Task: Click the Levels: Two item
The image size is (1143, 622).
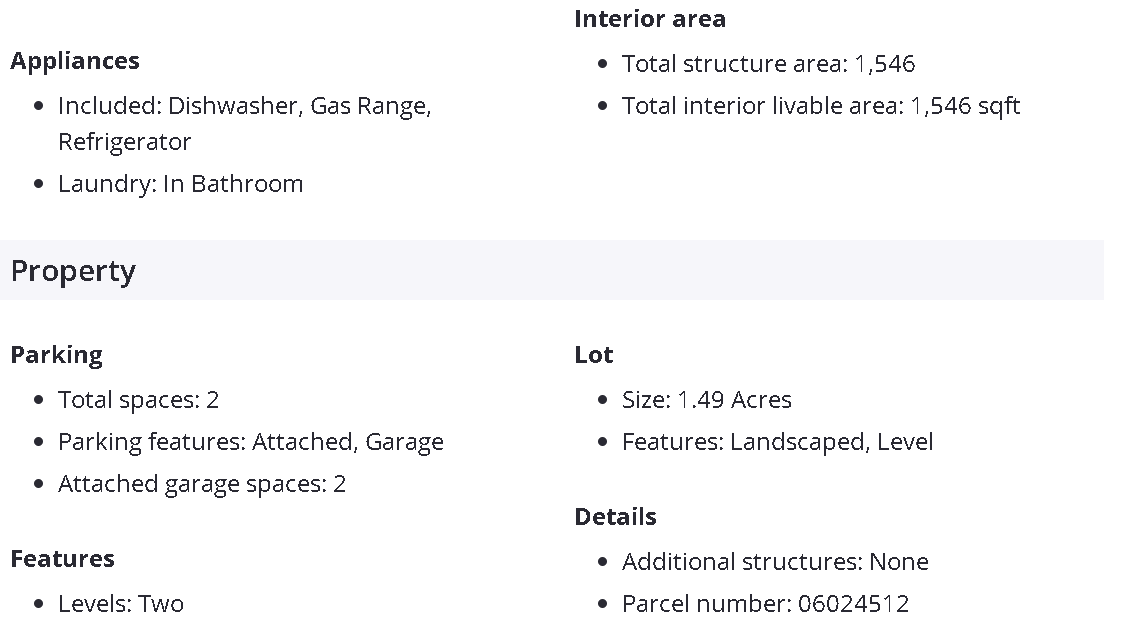Action: tap(121, 604)
